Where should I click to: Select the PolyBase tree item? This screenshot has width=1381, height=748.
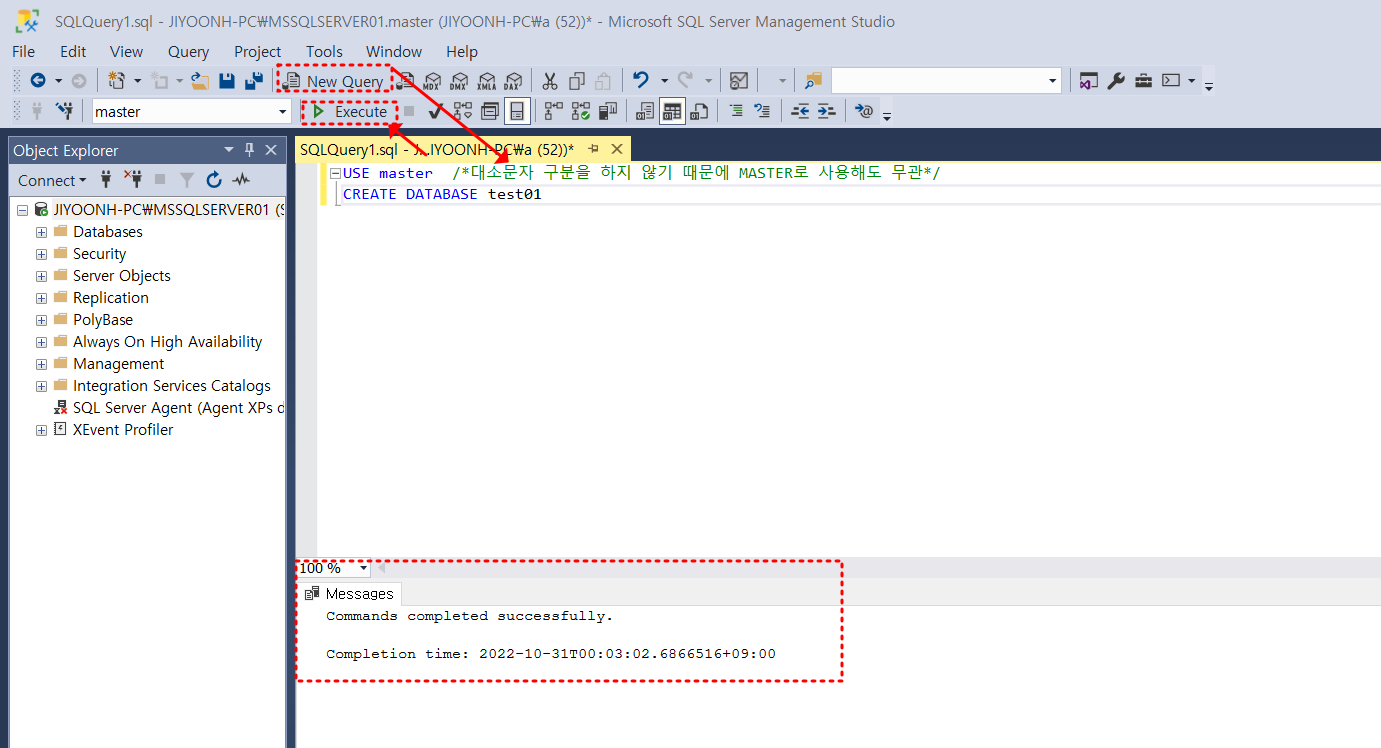click(102, 320)
